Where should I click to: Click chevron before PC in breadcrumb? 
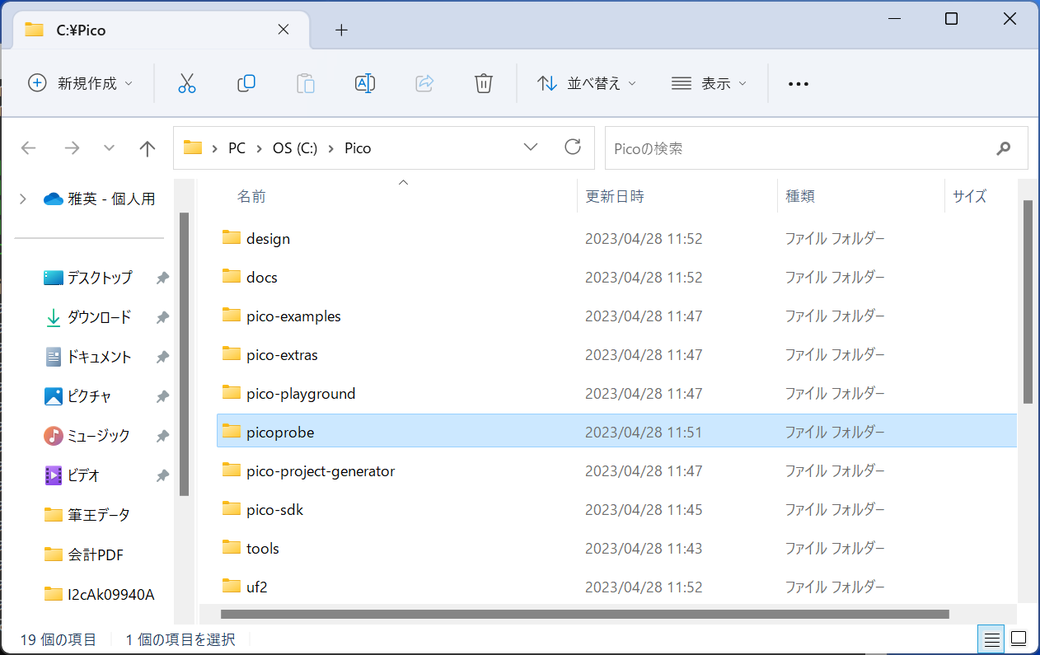[214, 149]
